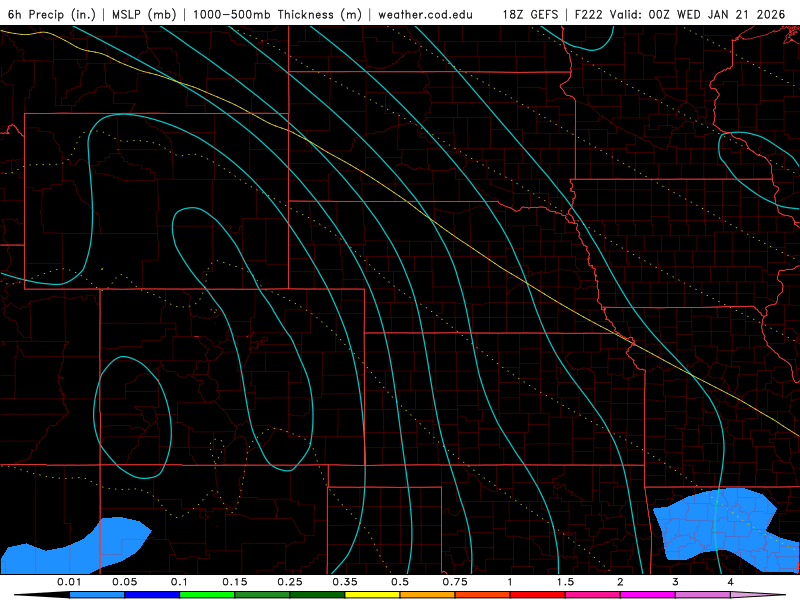Screen dimensions: 800x600
Task: Click the '0.75' legend value
Action: [455, 582]
